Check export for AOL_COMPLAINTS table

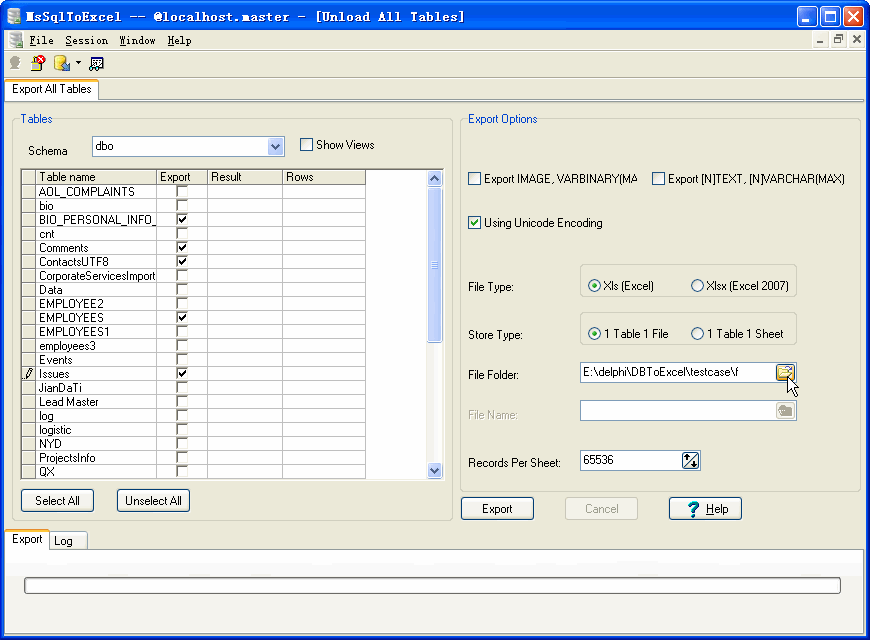(x=181, y=192)
